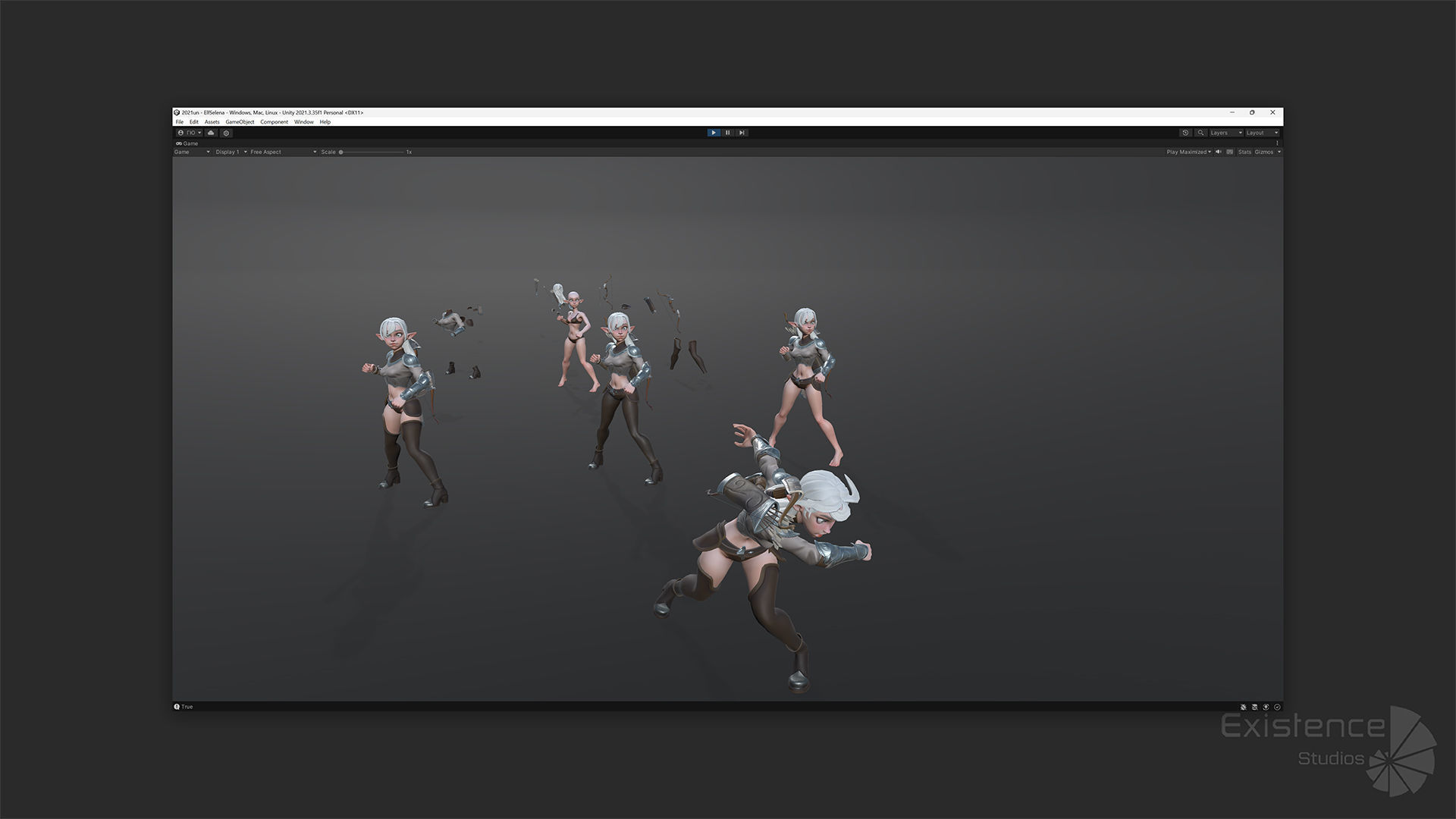Open the Play Maximized dropdown
The width and height of the screenshot is (1456, 819).
pyautogui.click(x=1188, y=152)
